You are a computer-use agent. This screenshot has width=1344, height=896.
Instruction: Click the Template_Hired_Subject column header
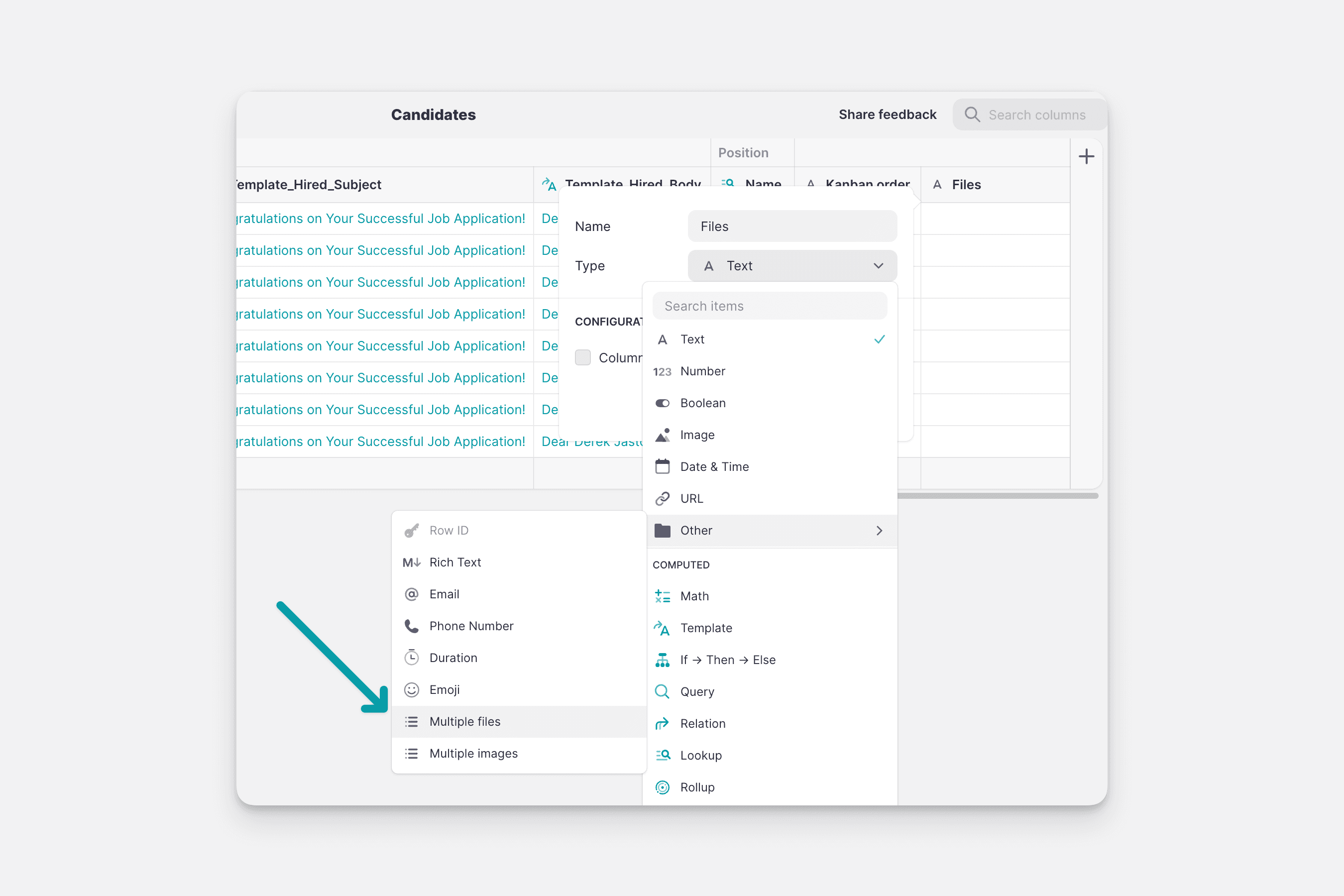pyautogui.click(x=385, y=185)
